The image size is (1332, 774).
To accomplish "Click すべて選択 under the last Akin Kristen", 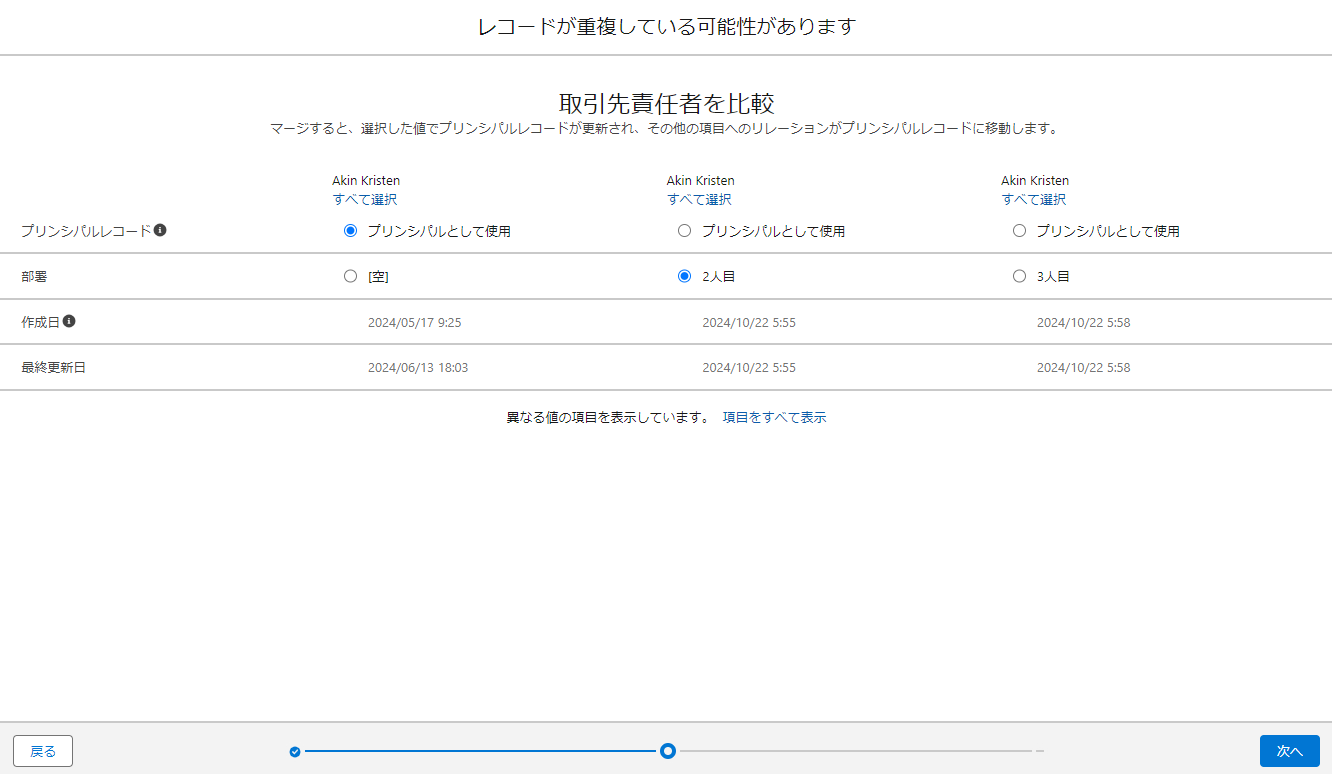I will pyautogui.click(x=1034, y=199).
